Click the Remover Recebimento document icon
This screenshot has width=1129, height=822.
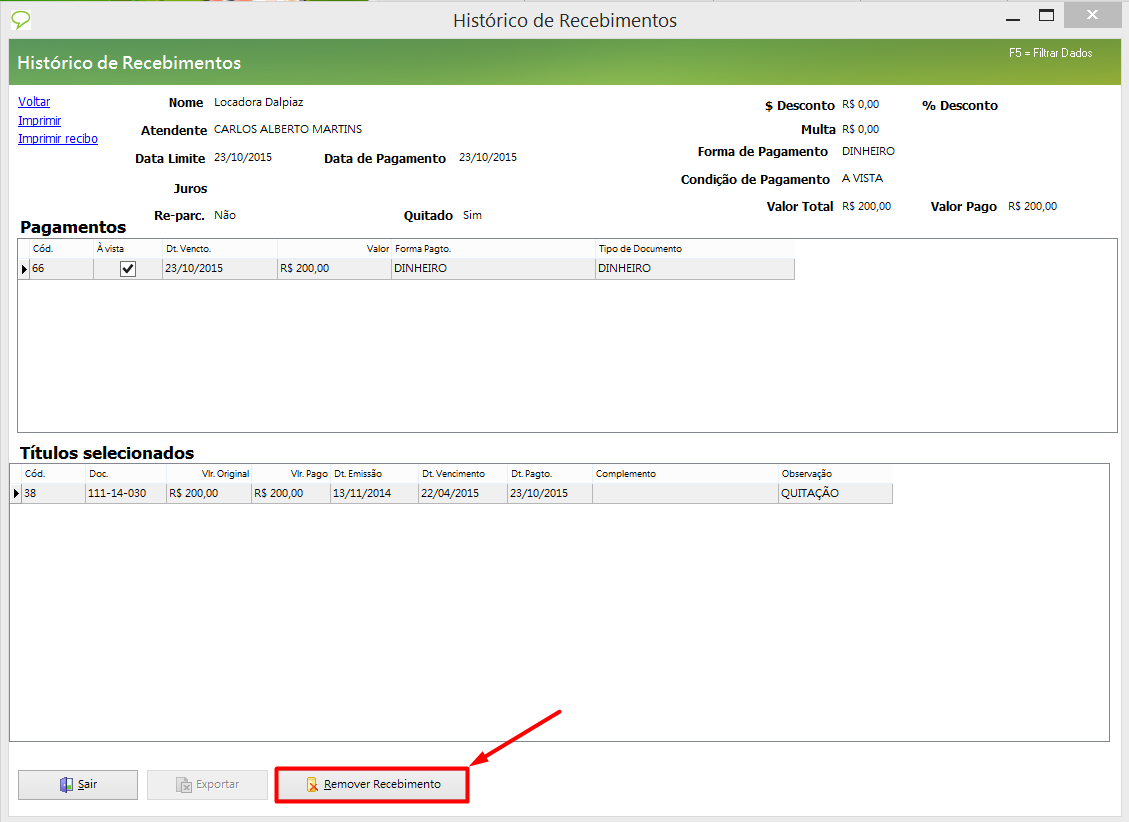(x=313, y=785)
